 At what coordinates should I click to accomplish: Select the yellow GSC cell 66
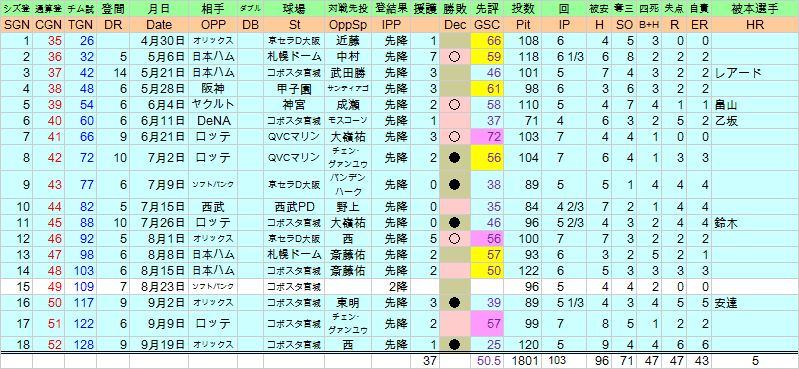point(486,41)
